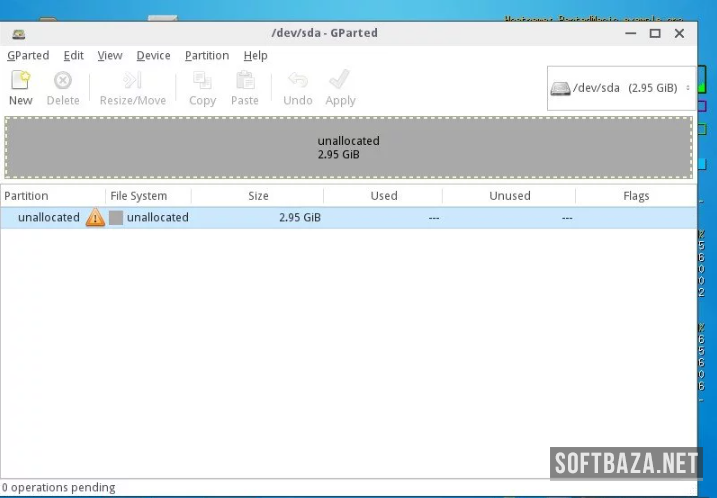
Task: Select the unallocated 2.95 GiB disk graphic
Action: (x=348, y=147)
